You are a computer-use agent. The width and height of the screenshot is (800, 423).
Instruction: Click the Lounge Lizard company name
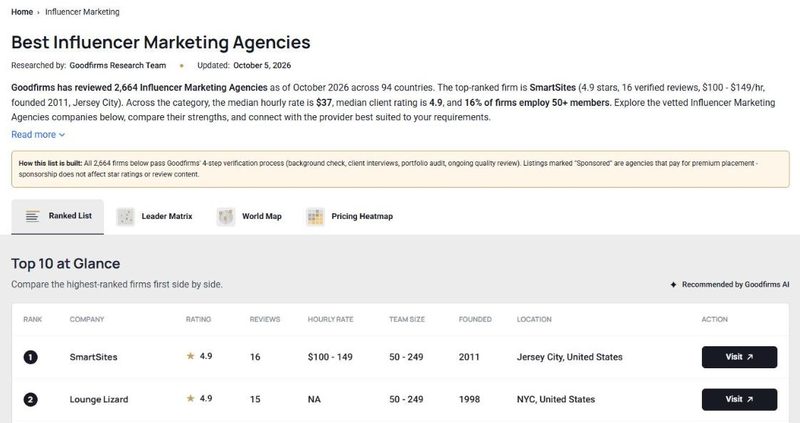pos(99,400)
